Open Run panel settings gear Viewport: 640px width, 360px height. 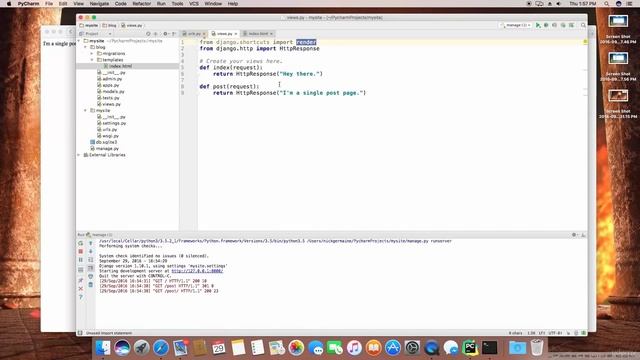[x=574, y=235]
